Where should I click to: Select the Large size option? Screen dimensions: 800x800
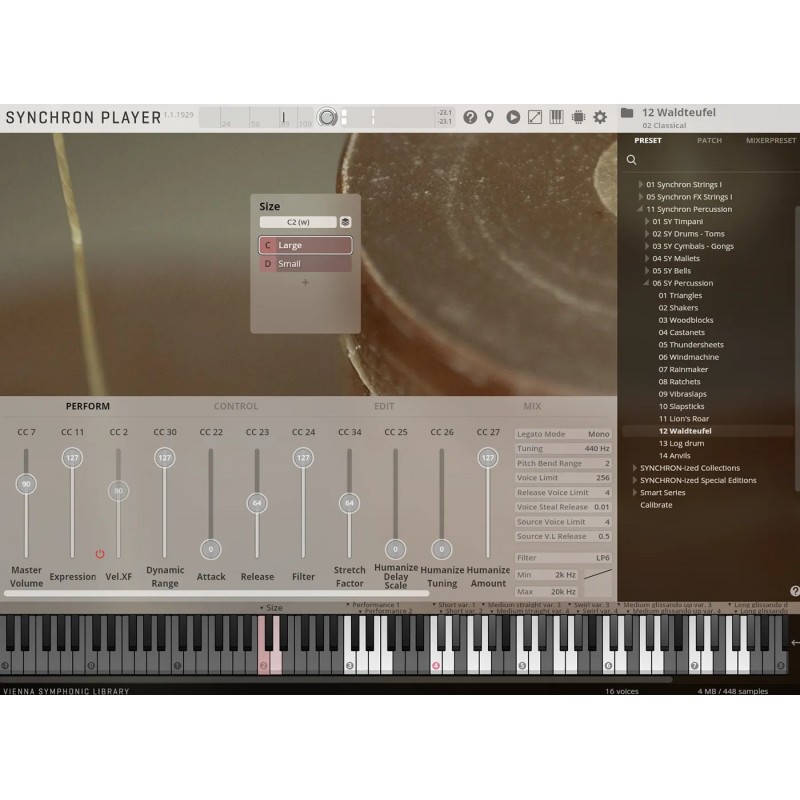click(x=305, y=245)
